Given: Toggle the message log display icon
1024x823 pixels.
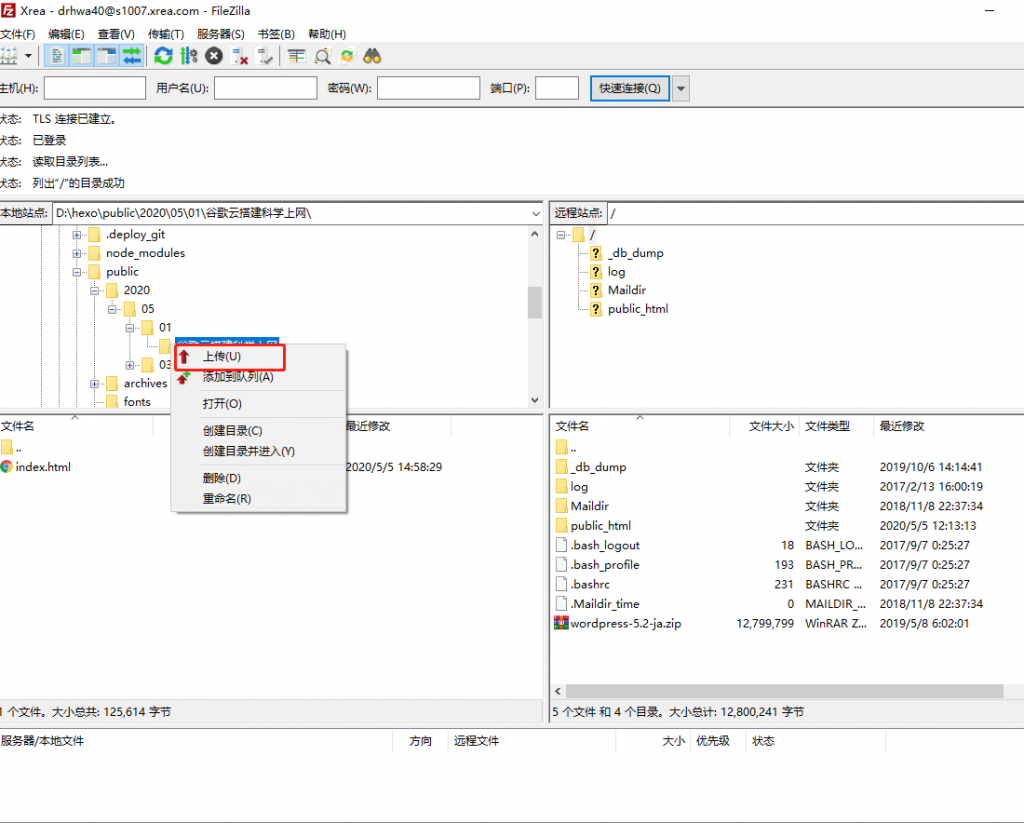Looking at the screenshot, I should pos(58,56).
